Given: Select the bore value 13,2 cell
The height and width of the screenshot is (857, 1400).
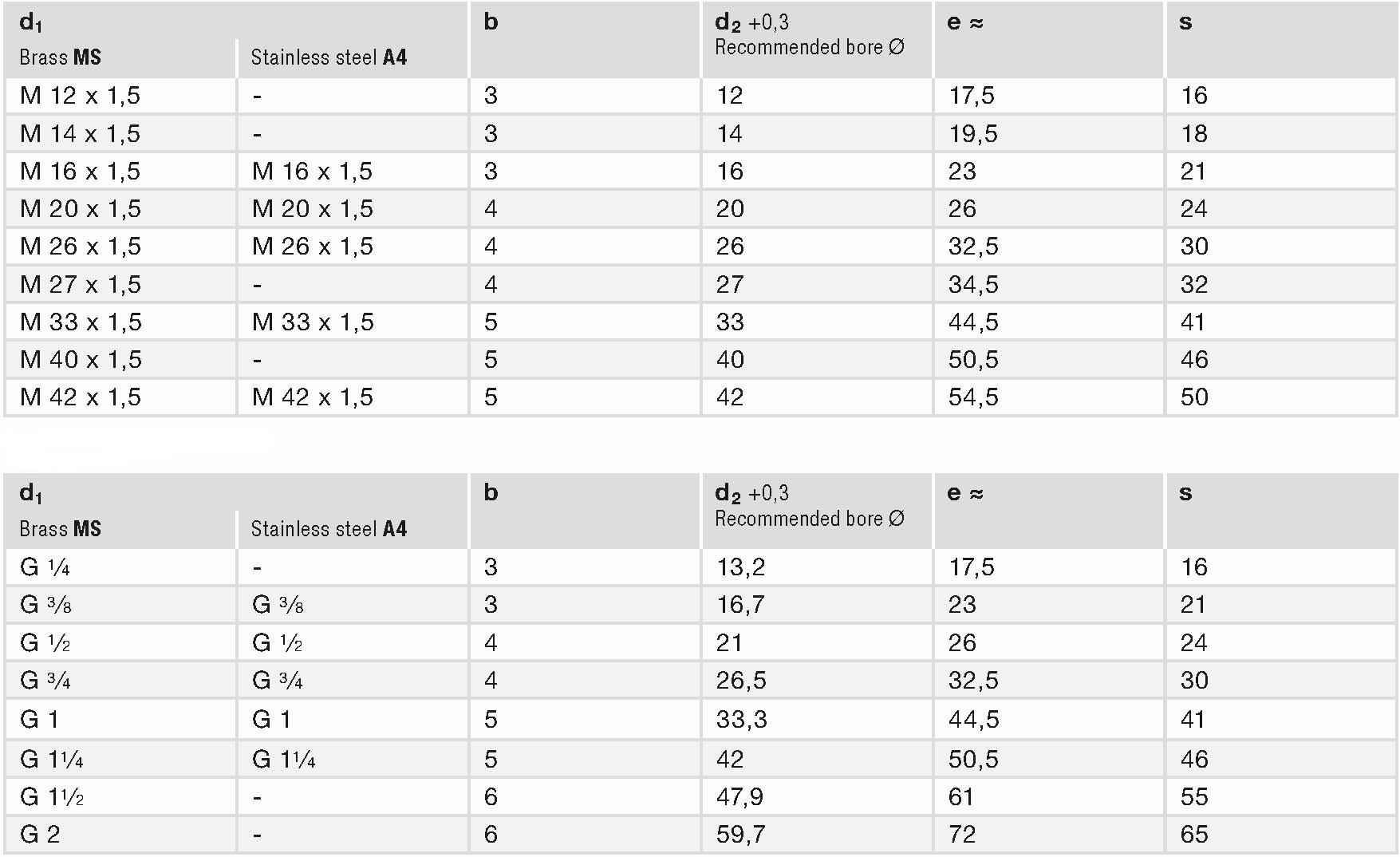Looking at the screenshot, I should point(816,567).
